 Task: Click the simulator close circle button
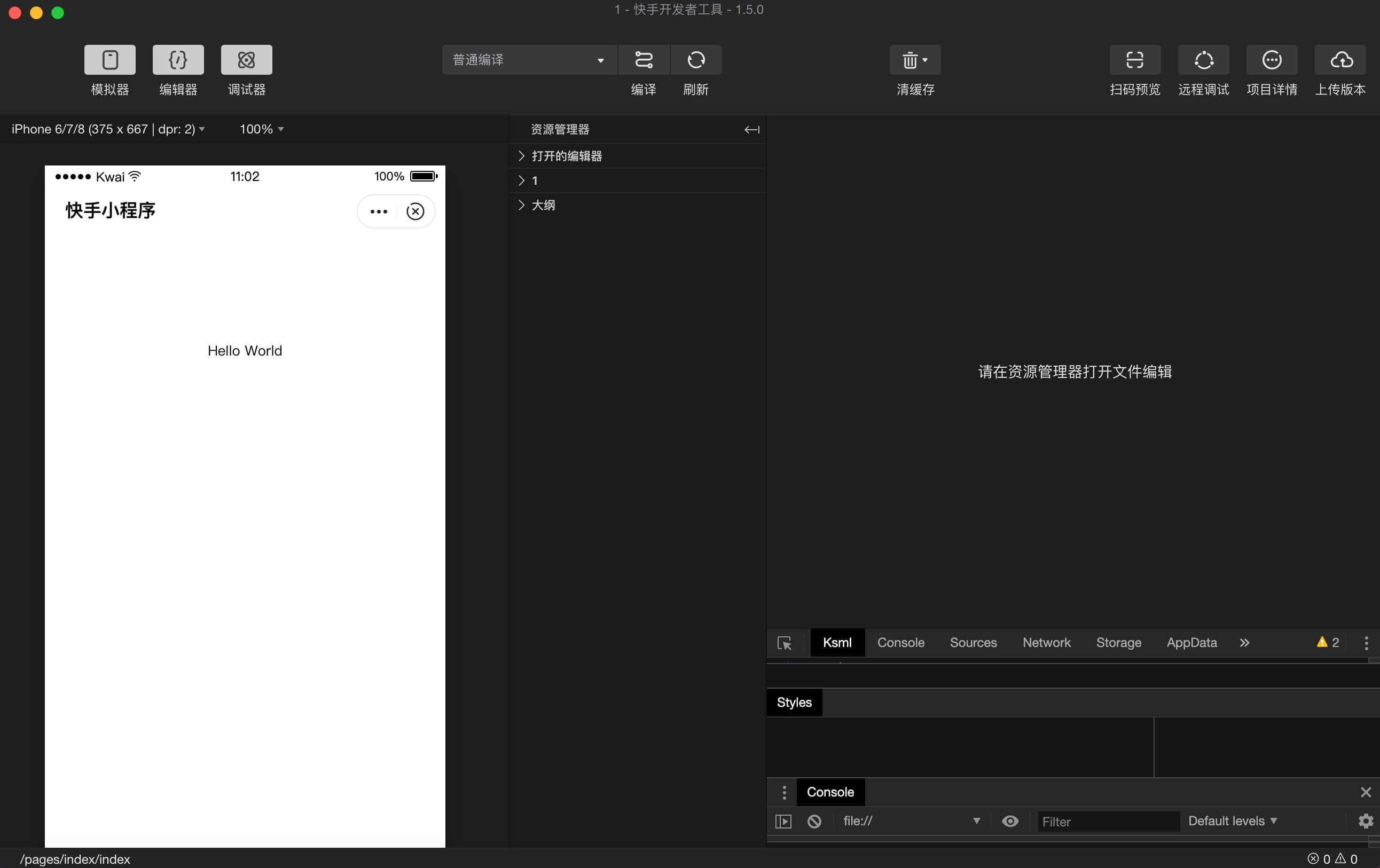pos(415,211)
